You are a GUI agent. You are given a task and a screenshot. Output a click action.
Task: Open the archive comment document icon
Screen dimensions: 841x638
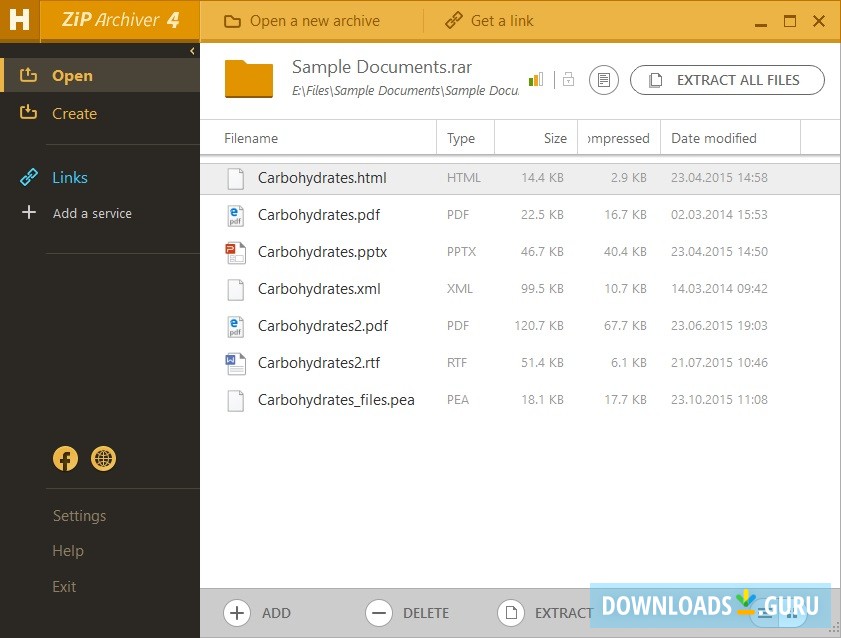(603, 80)
